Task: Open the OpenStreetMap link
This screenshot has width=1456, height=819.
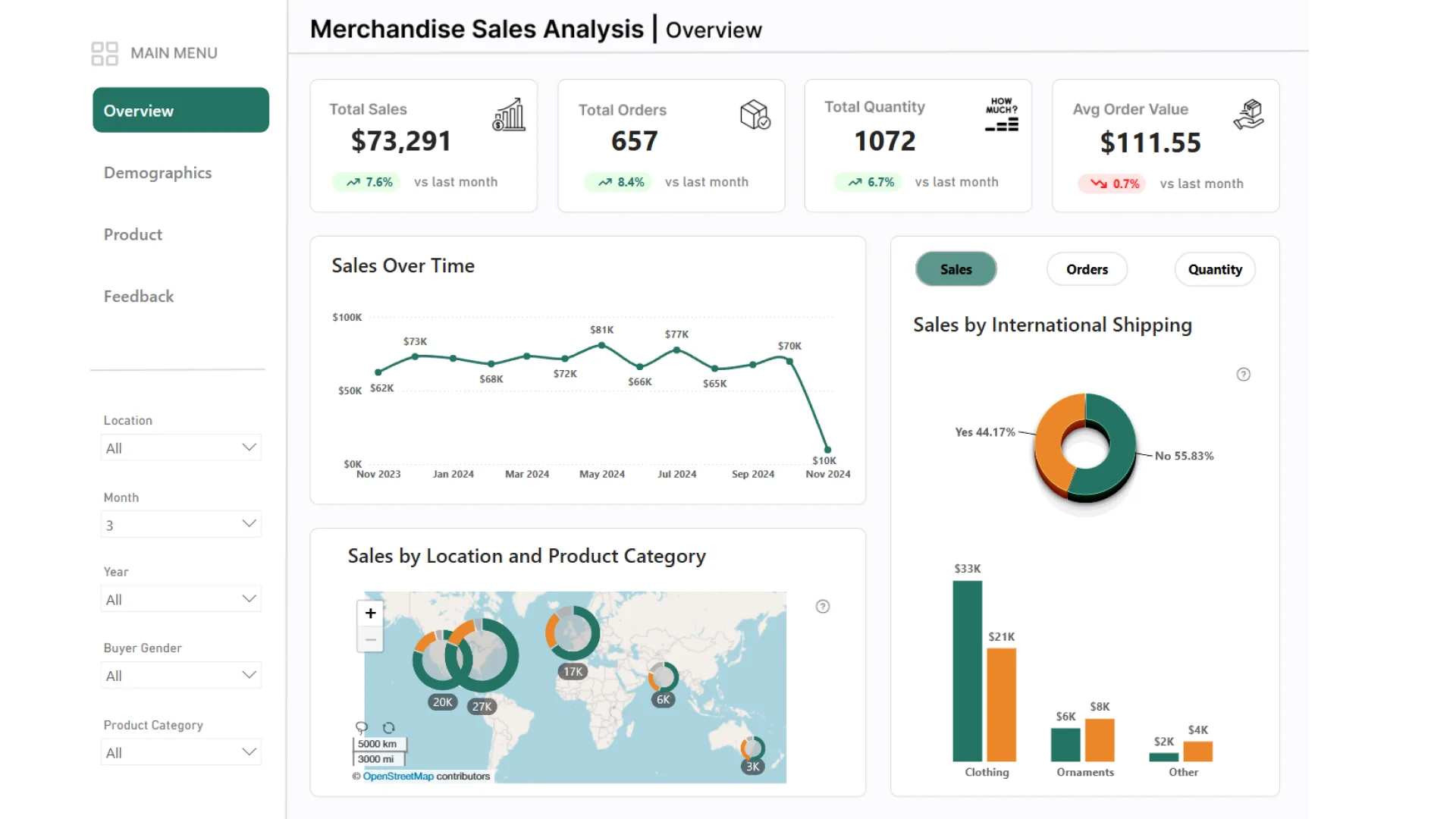Action: 398,777
